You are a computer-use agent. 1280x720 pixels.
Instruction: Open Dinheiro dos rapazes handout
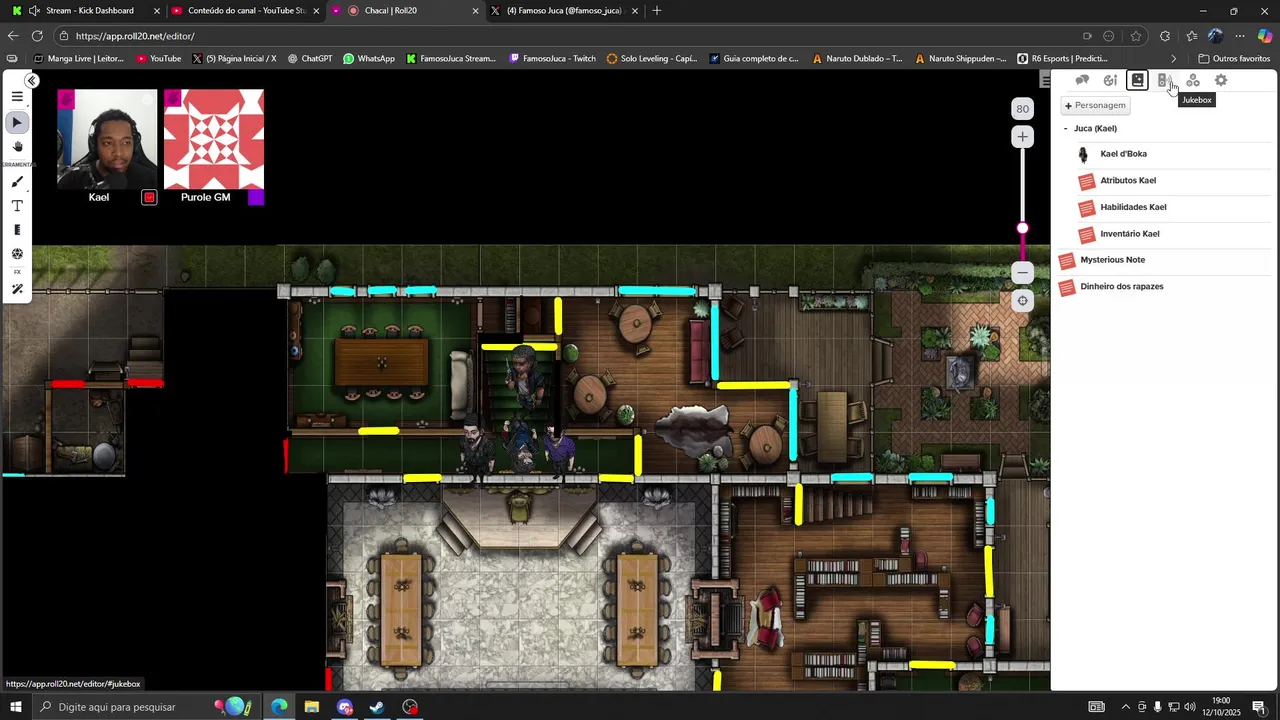pyautogui.click(x=1121, y=287)
